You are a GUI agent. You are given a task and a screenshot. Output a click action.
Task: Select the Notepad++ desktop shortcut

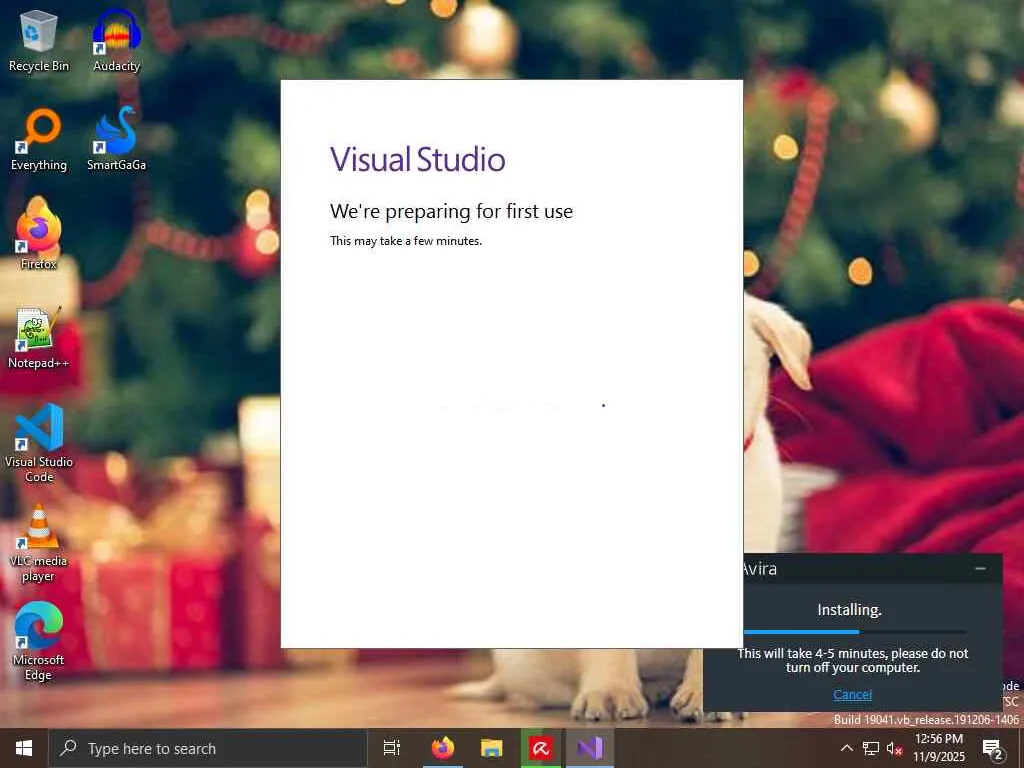coord(39,338)
